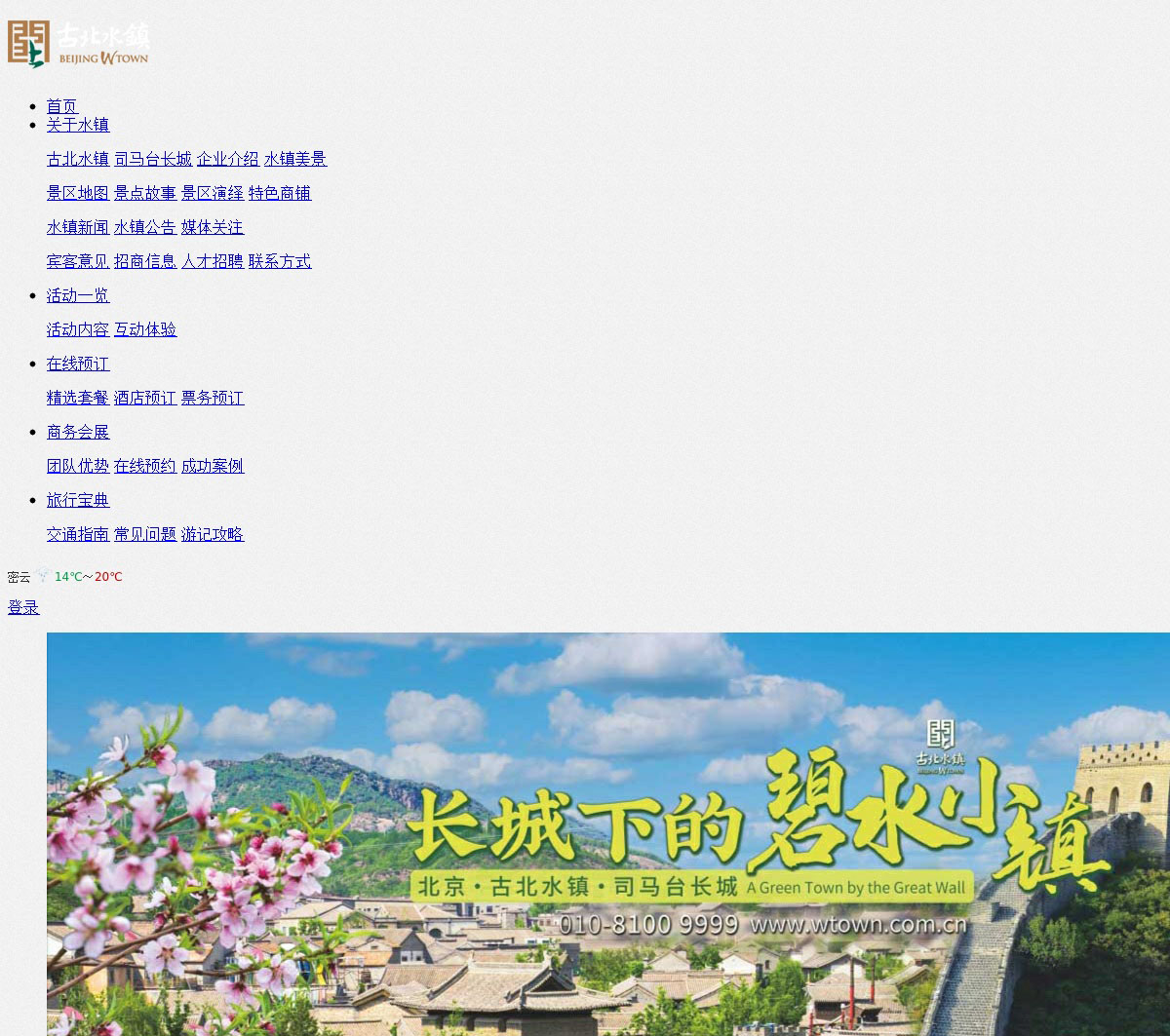Open the 活动一览 menu item
The image size is (1170, 1036).
pos(78,295)
